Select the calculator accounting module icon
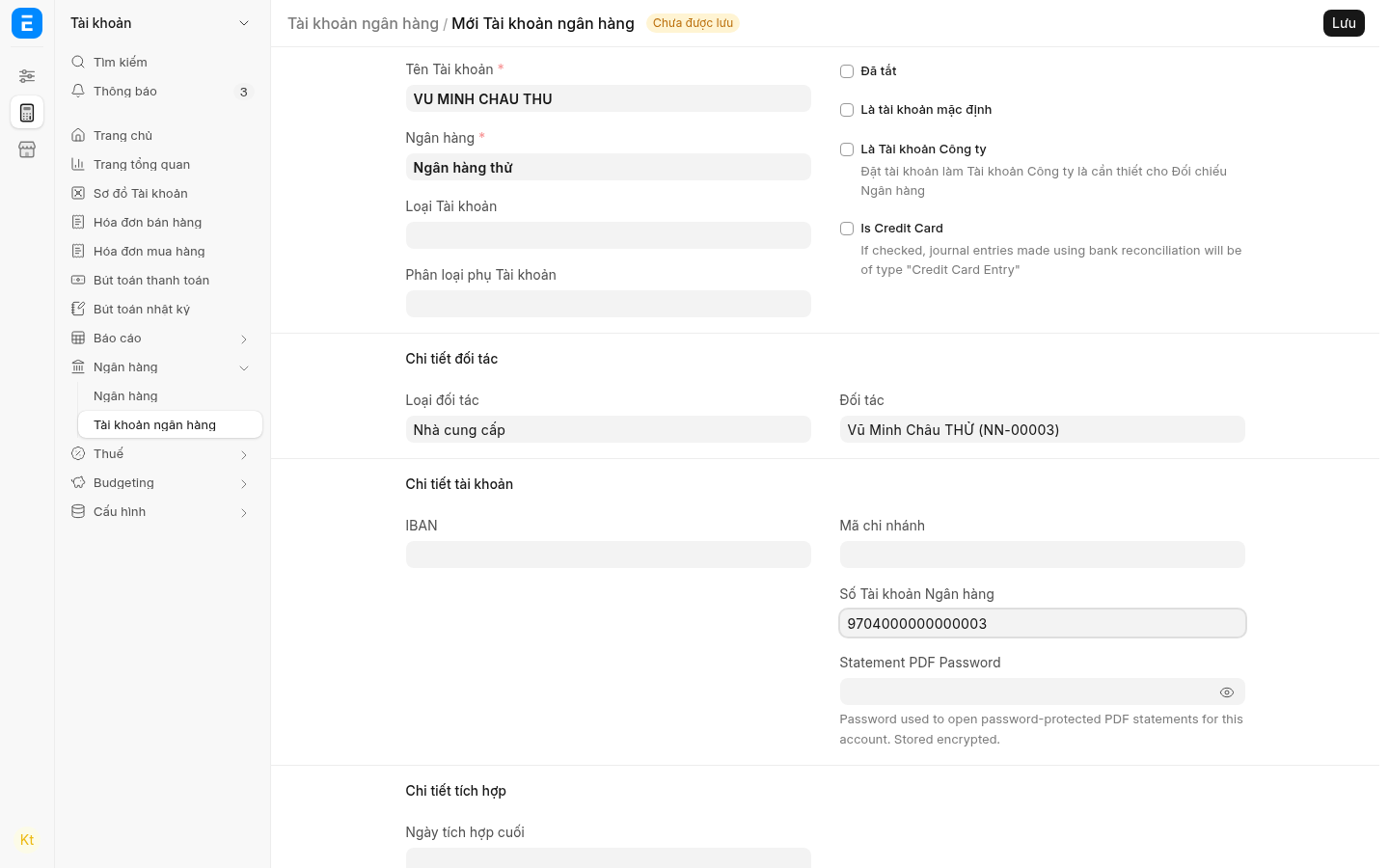 27,113
